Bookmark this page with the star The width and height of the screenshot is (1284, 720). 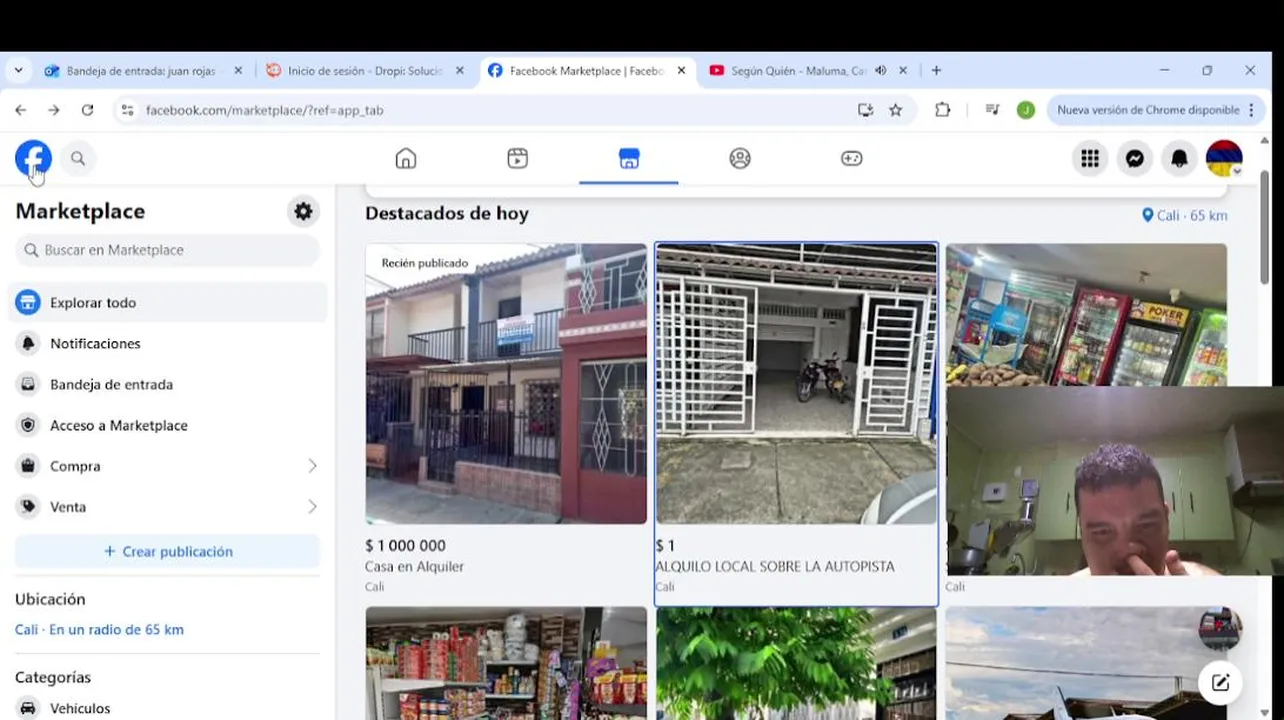896,110
